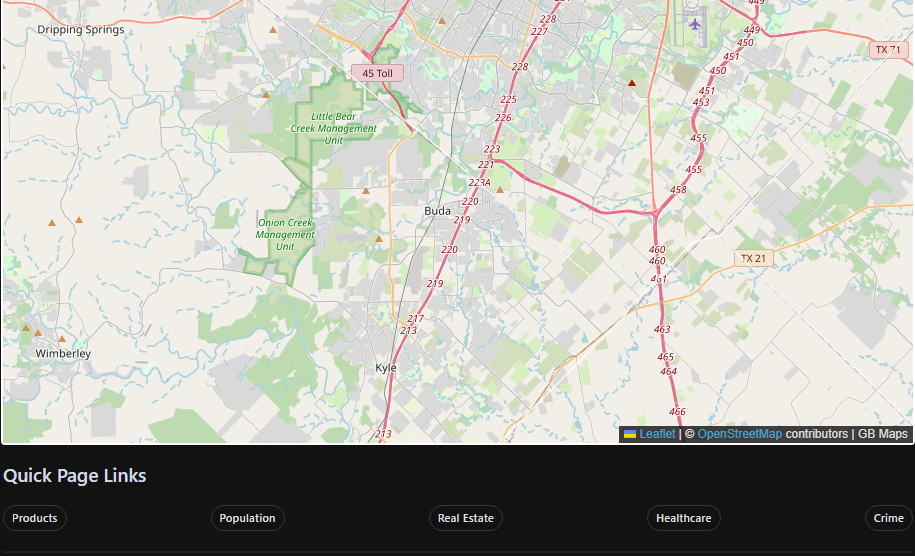The width and height of the screenshot is (915, 556).
Task: Click the Quick Page Links heading
Action: click(x=75, y=476)
